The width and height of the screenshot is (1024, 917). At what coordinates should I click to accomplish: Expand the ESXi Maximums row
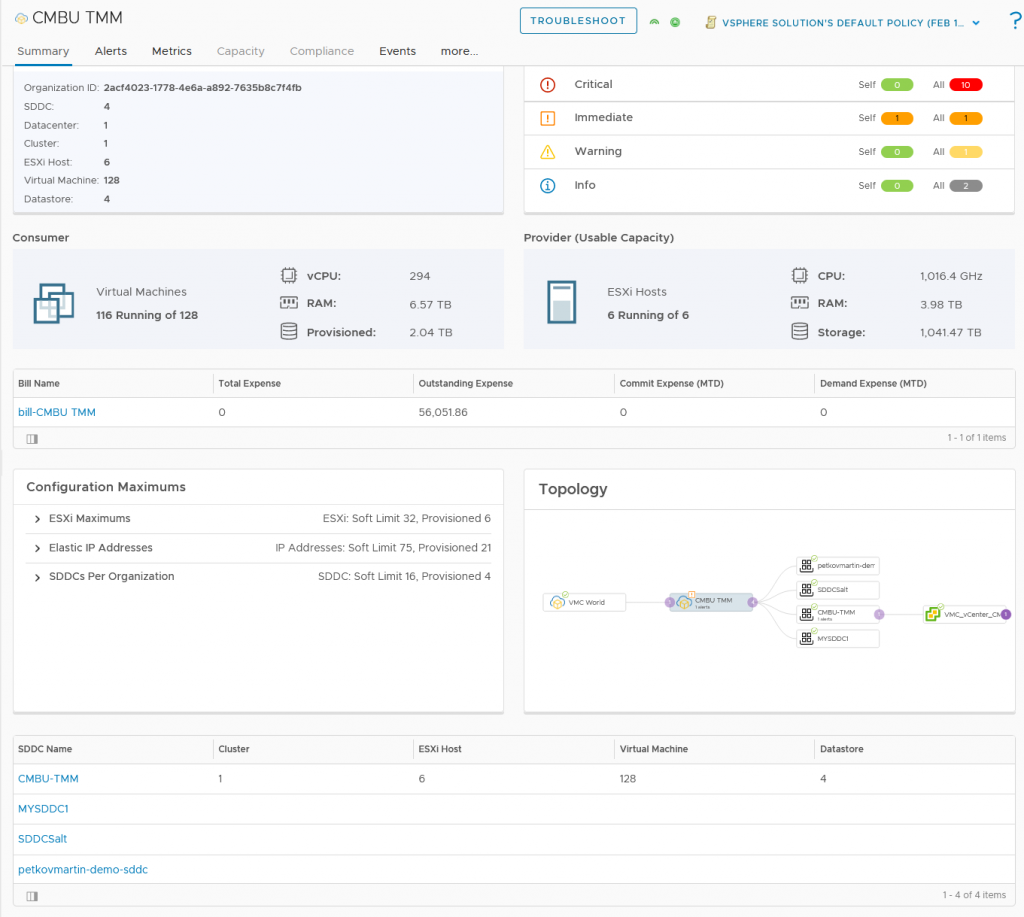[37, 519]
